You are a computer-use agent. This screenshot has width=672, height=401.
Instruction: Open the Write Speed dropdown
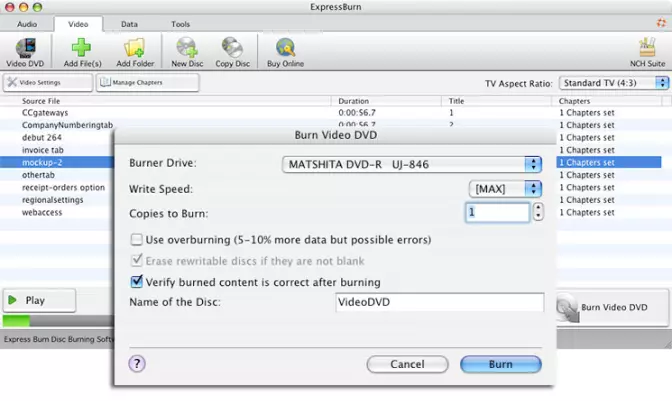click(506, 189)
